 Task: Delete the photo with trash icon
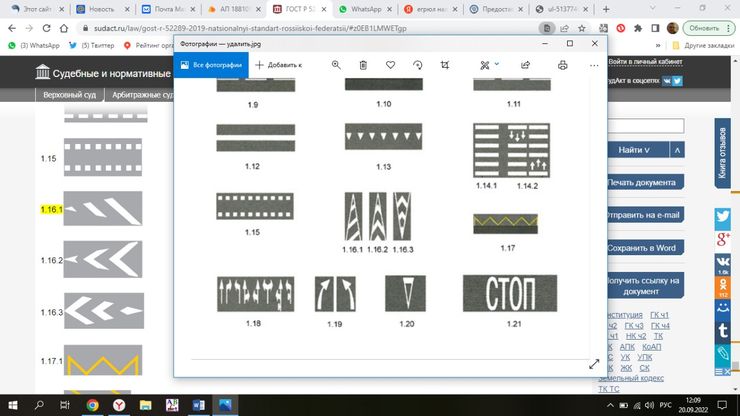click(x=363, y=65)
